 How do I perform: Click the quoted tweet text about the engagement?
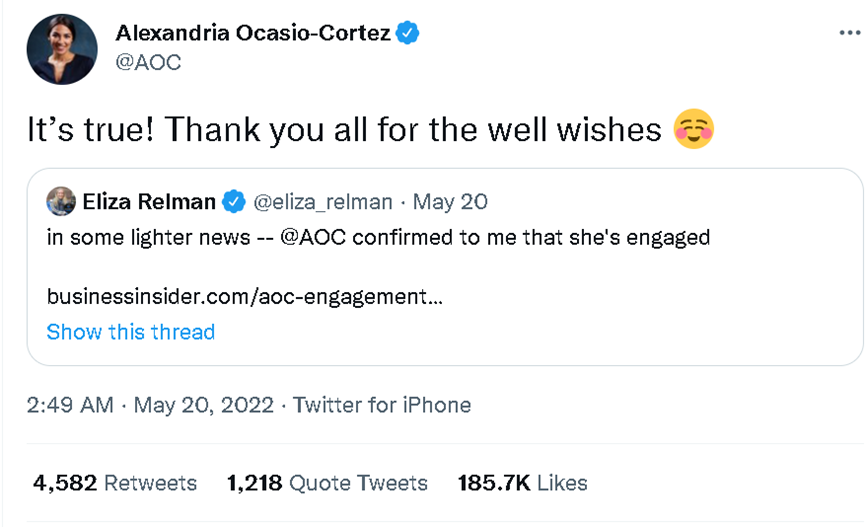(500, 238)
